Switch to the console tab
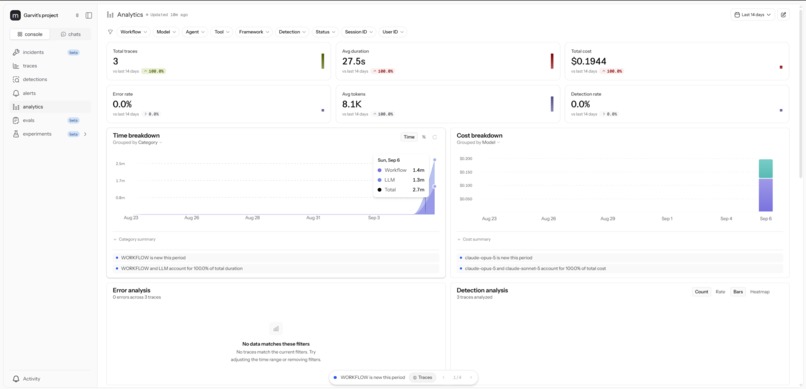Viewport: 806px width, 389px height. click(30, 34)
